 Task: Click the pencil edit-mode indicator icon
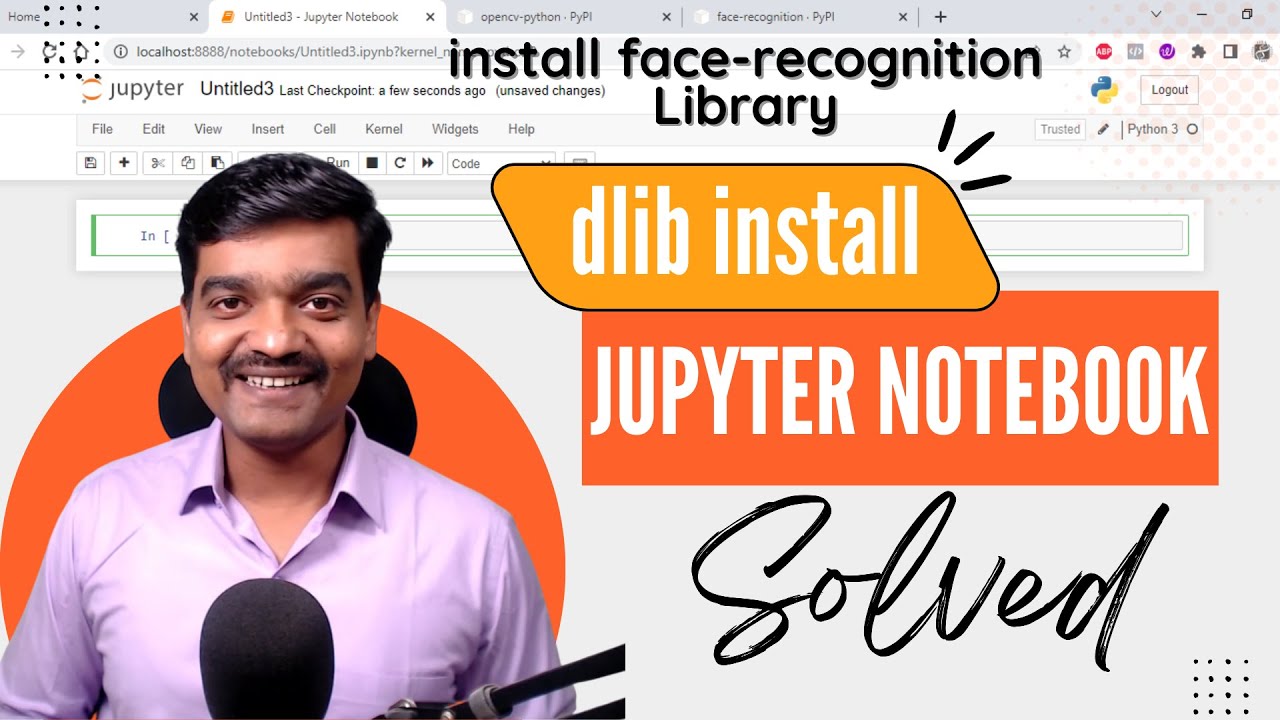pyautogui.click(x=1103, y=129)
